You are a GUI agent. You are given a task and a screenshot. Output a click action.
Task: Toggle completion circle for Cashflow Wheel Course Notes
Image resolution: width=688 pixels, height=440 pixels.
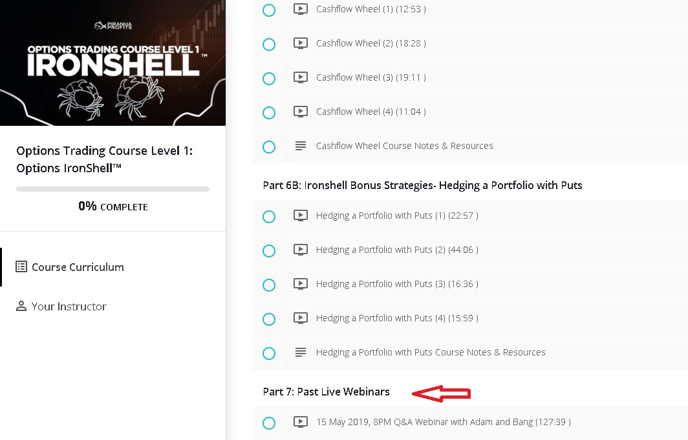click(269, 147)
